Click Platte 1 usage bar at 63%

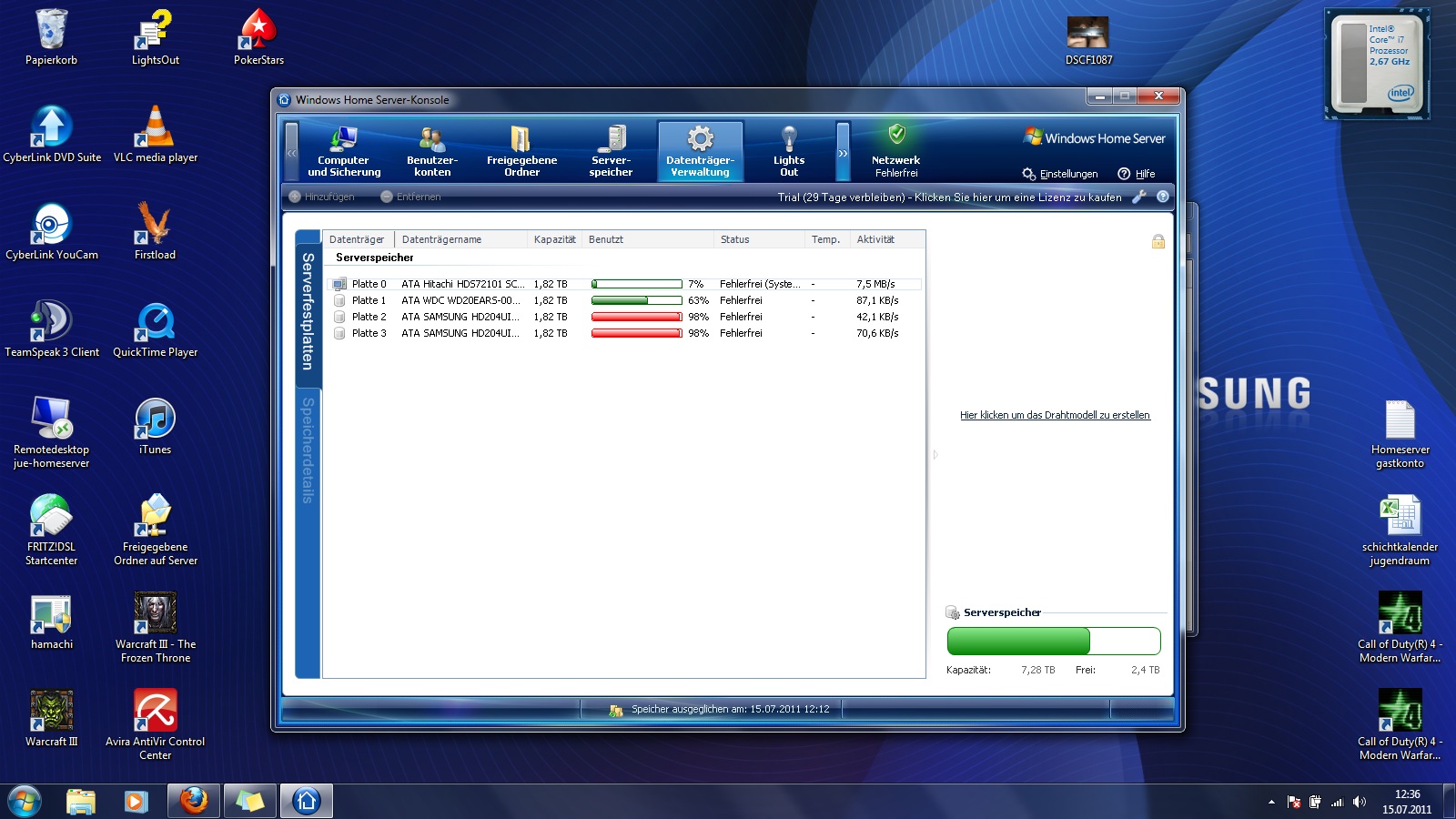pyautogui.click(x=636, y=300)
